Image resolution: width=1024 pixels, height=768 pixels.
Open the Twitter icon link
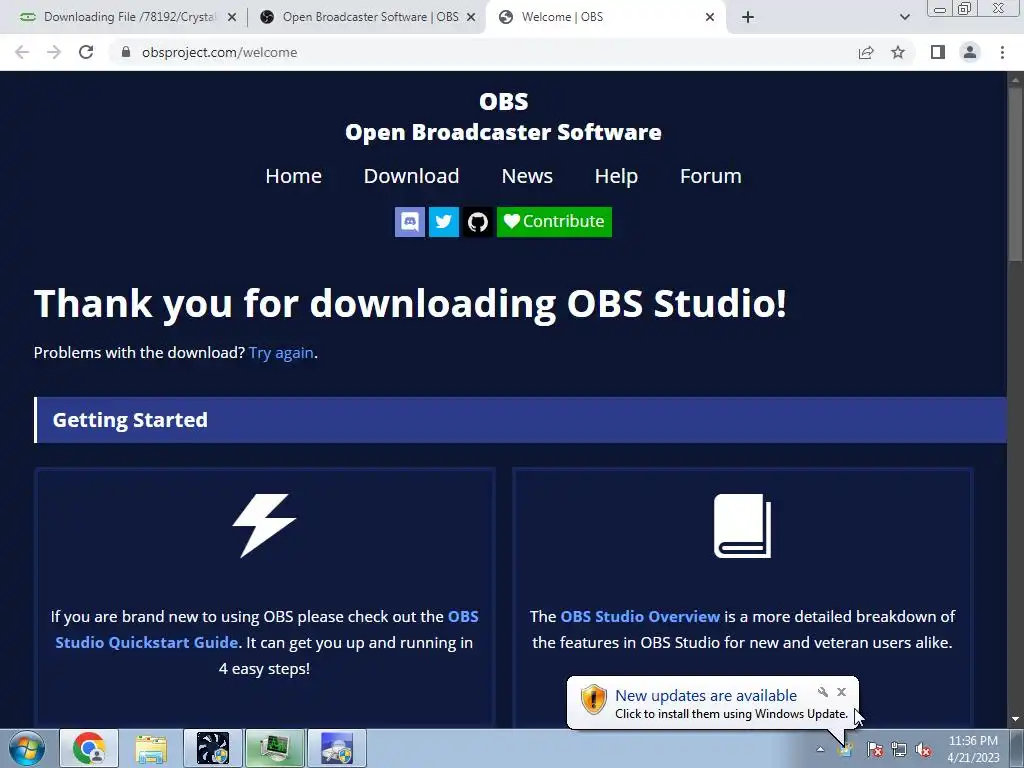click(443, 222)
